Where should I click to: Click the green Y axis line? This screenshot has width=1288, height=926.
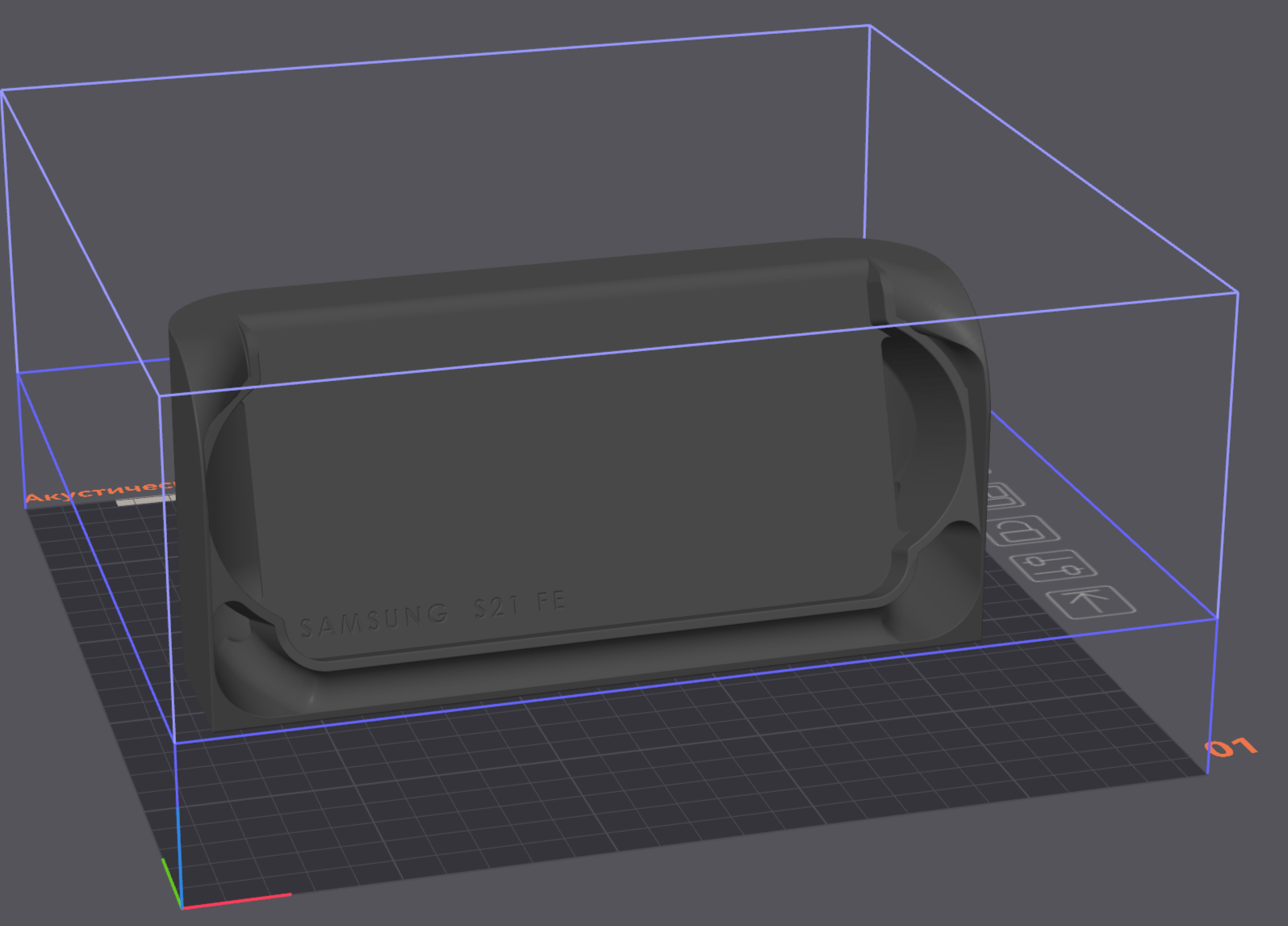171,882
